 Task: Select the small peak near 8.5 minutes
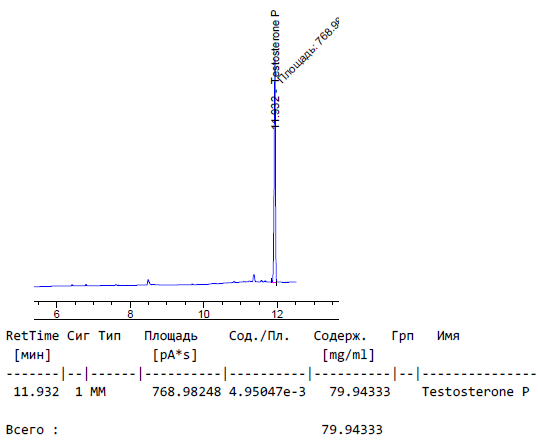point(149,282)
